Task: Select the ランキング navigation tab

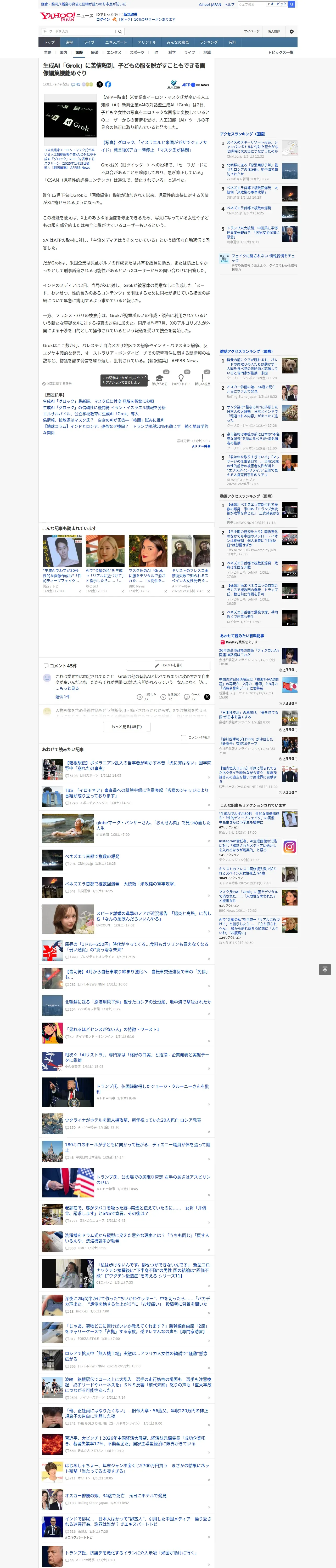Action: pos(209,42)
